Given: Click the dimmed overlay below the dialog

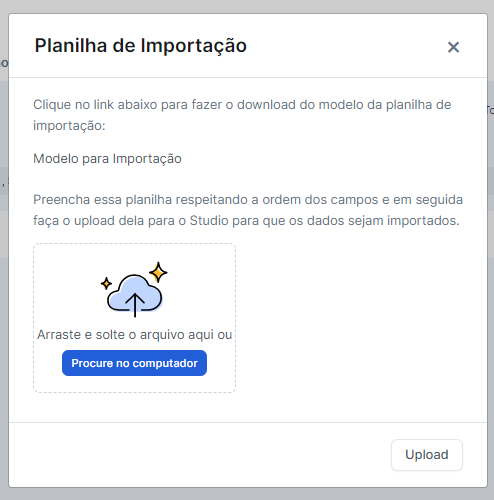Looking at the screenshot, I should tap(247, 494).
